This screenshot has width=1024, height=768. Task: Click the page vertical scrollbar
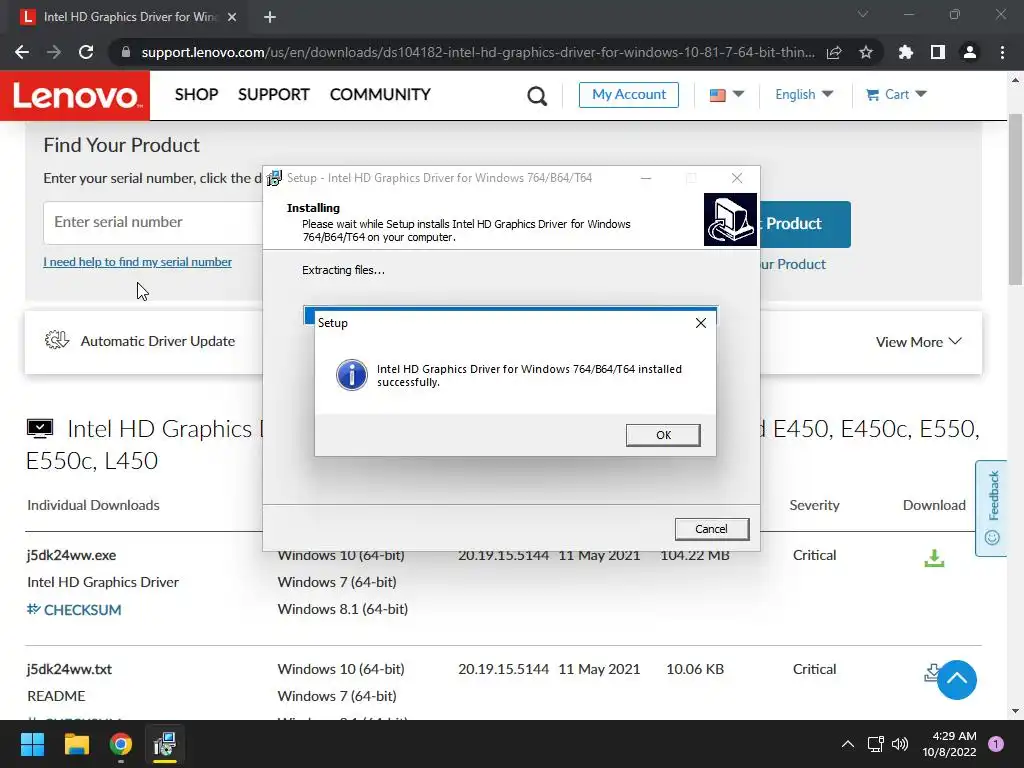[1015, 199]
